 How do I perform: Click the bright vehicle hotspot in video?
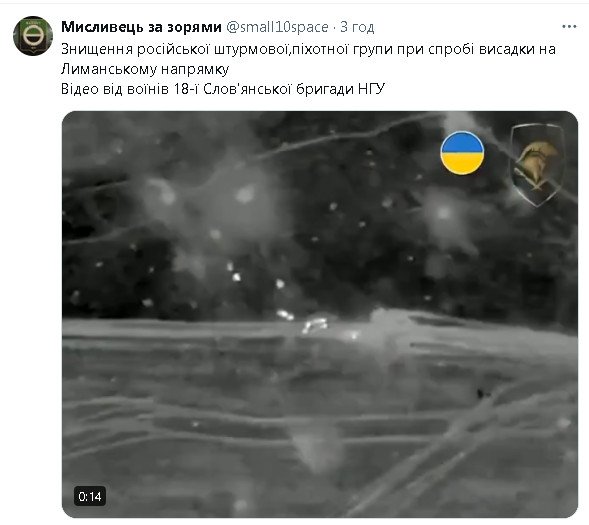tap(315, 325)
